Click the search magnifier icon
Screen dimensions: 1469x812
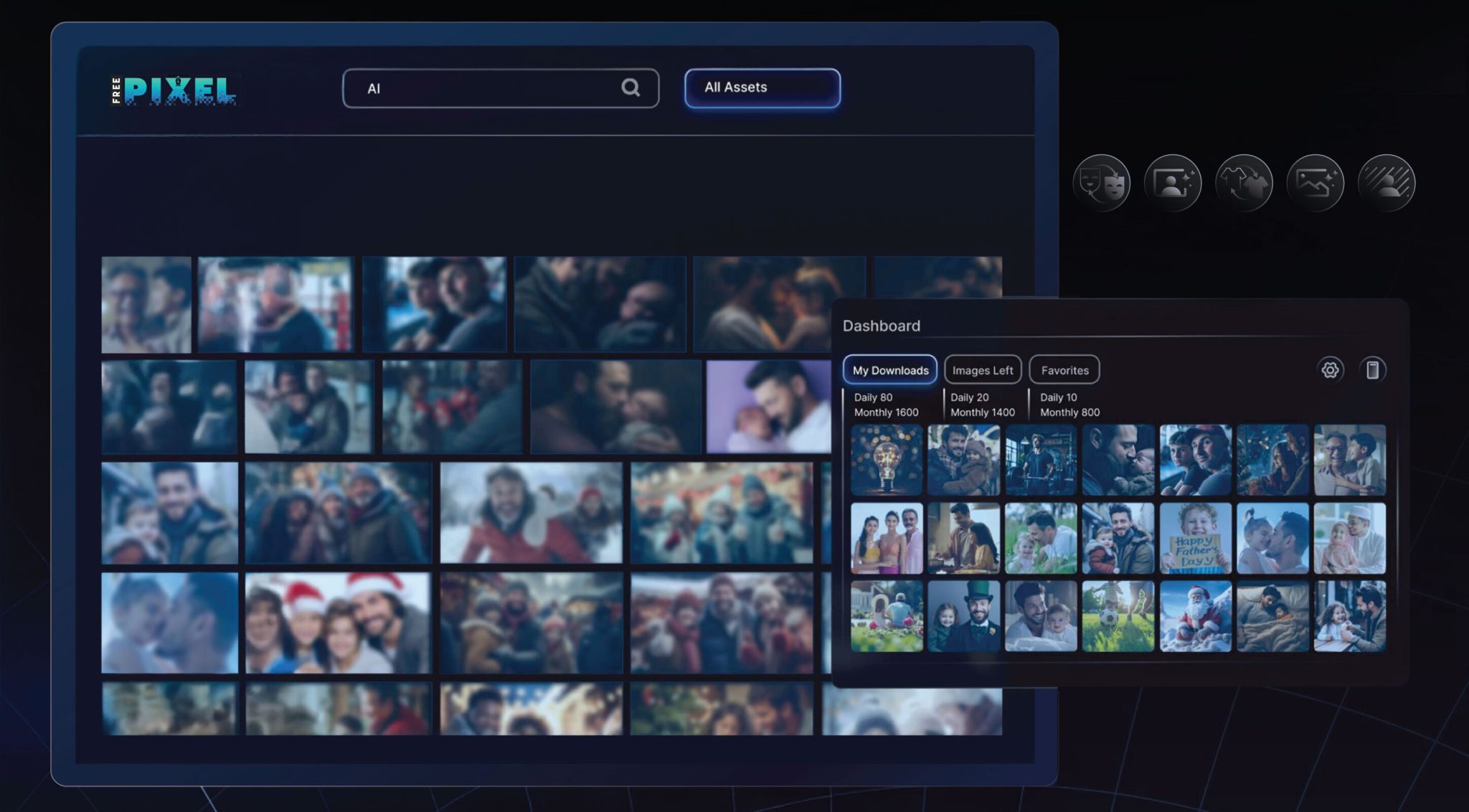630,88
